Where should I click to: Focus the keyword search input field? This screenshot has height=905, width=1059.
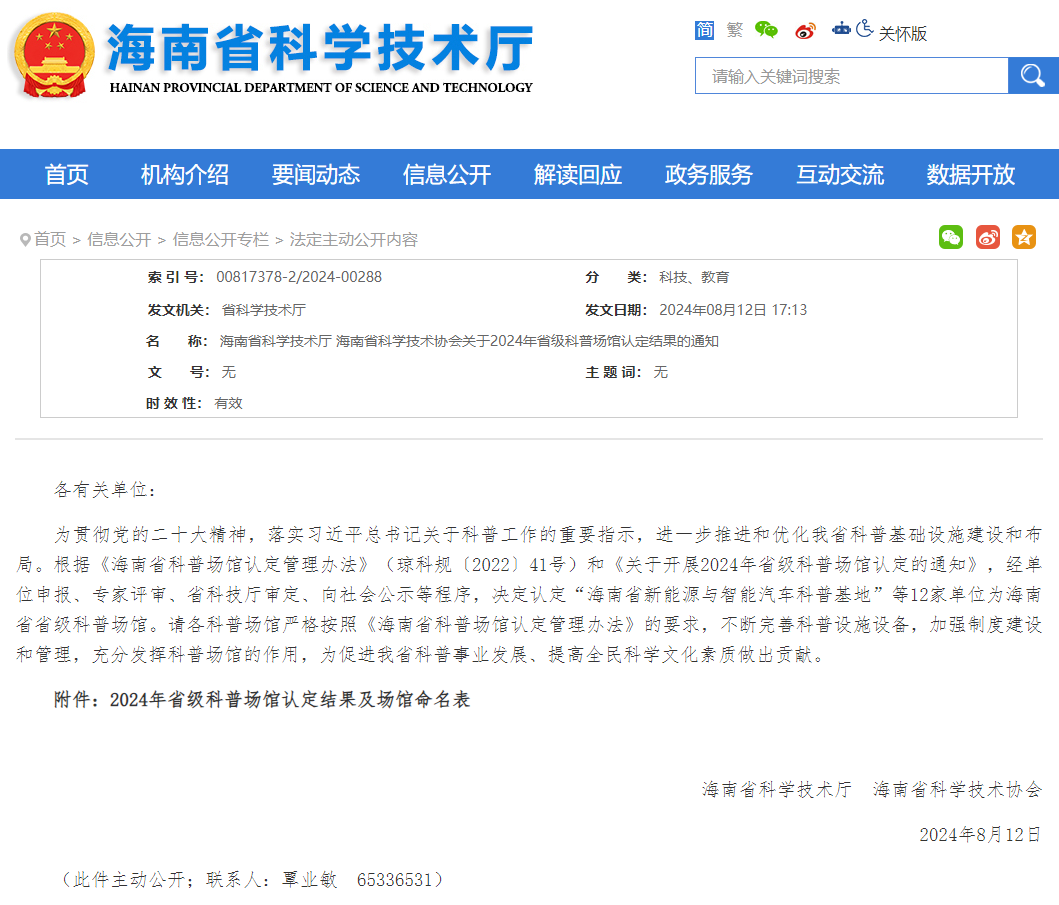[851, 76]
